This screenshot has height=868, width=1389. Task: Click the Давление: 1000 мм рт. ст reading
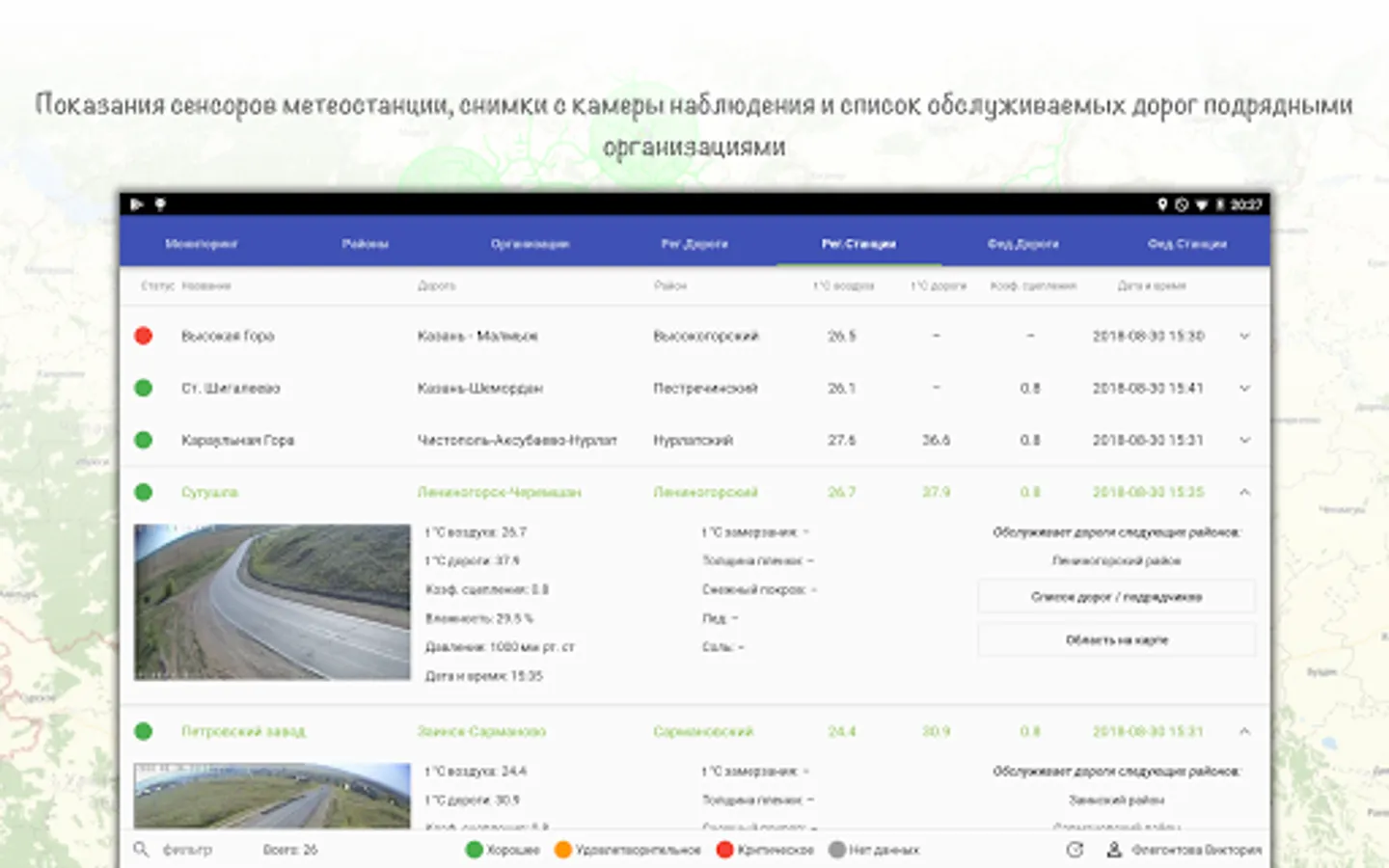pyautogui.click(x=500, y=647)
